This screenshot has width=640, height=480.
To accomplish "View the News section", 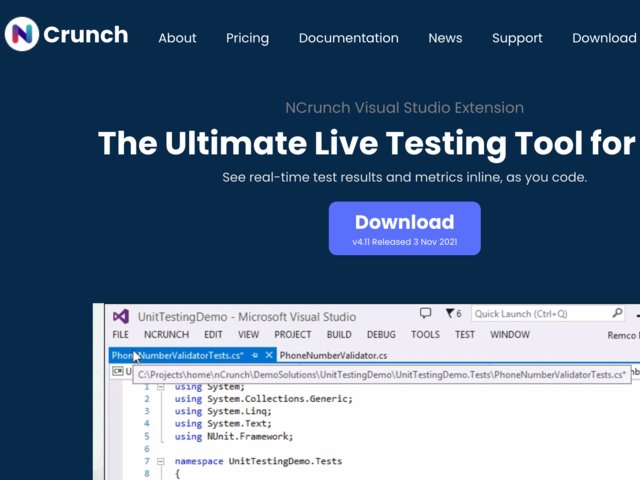I will tap(445, 38).
